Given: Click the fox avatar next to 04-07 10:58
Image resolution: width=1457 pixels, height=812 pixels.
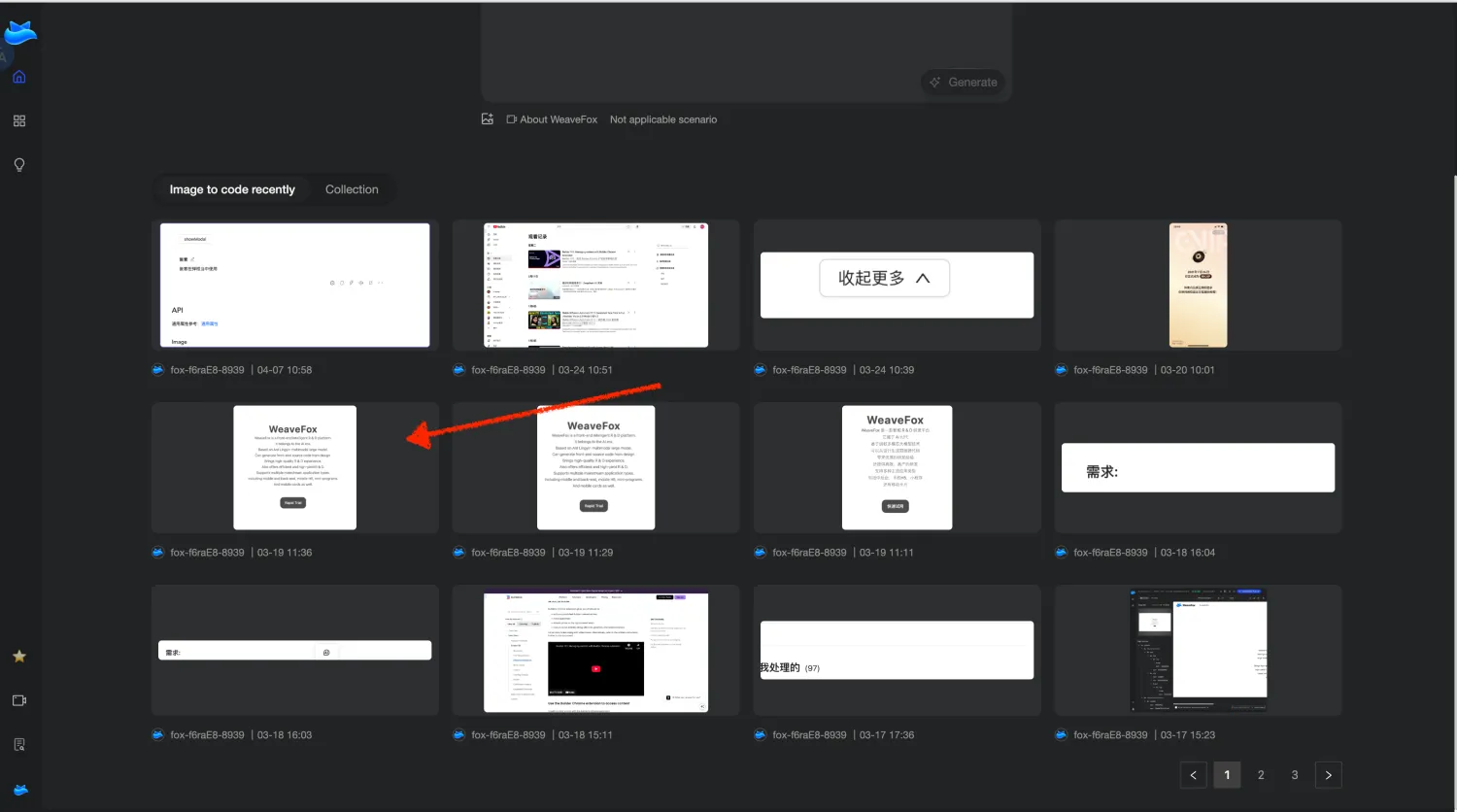Looking at the screenshot, I should pos(158,370).
